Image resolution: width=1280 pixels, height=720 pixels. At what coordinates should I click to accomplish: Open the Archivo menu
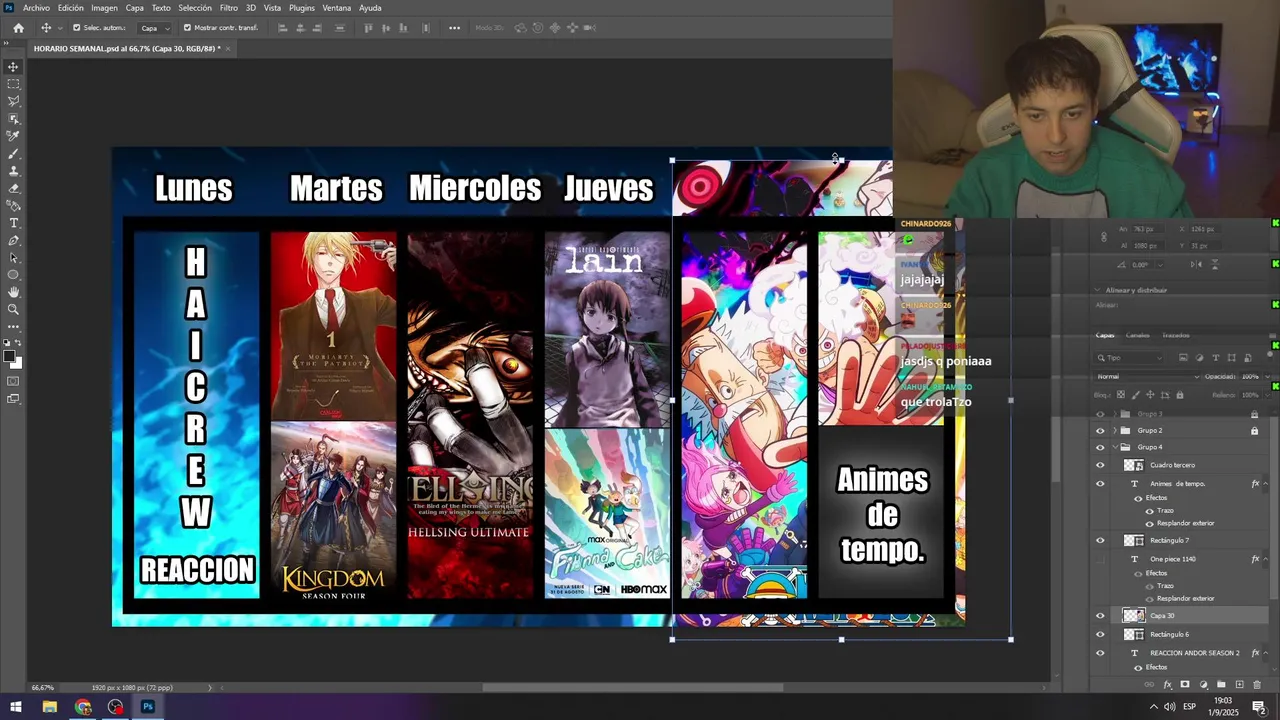pos(36,8)
